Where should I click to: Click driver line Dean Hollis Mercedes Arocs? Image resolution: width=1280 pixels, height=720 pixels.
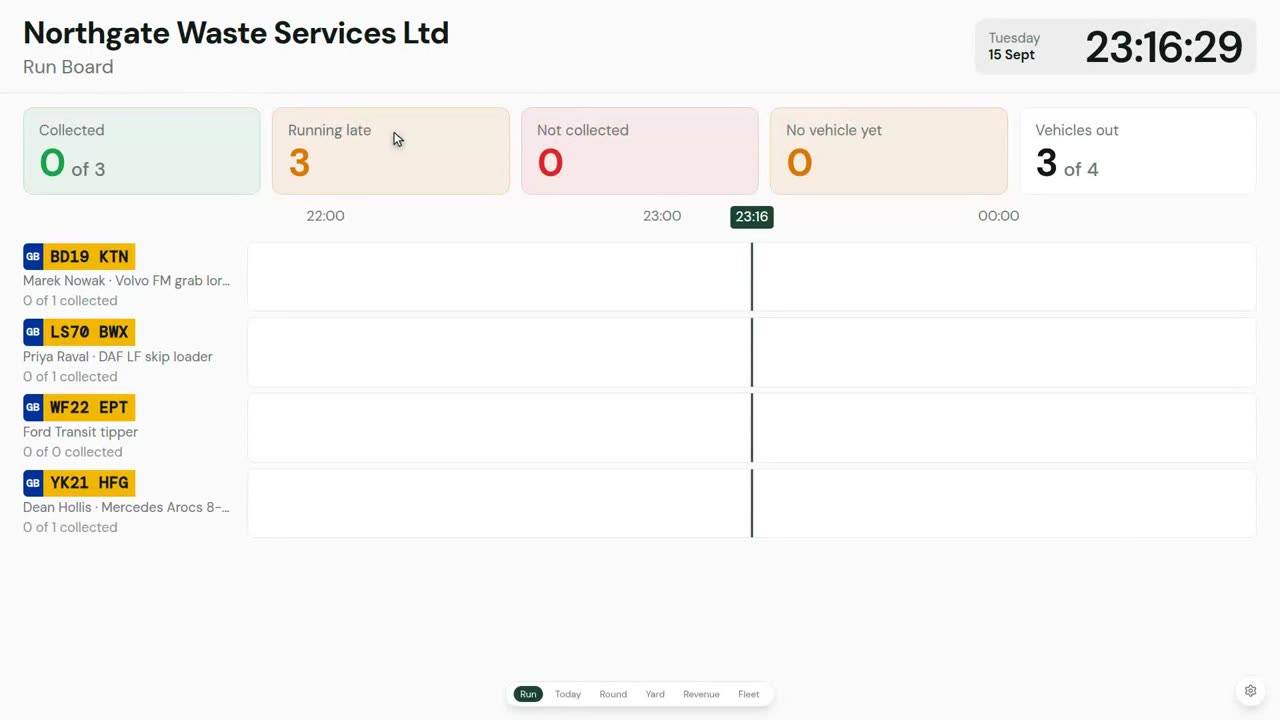pos(127,507)
